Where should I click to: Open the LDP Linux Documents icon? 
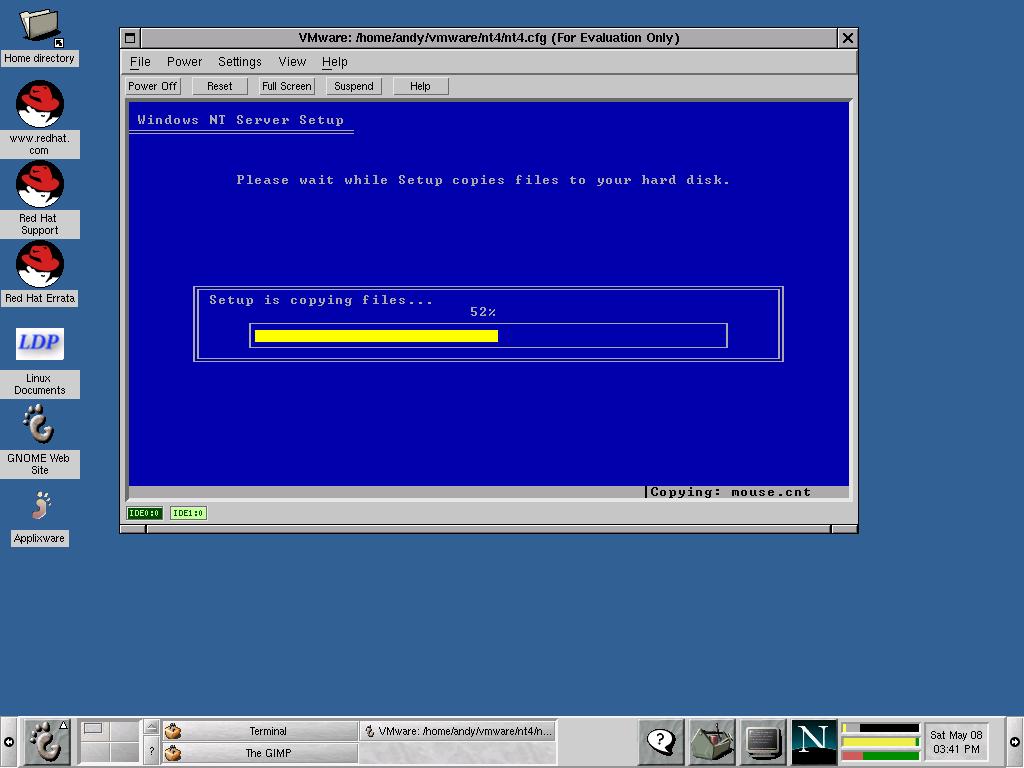coord(40,344)
